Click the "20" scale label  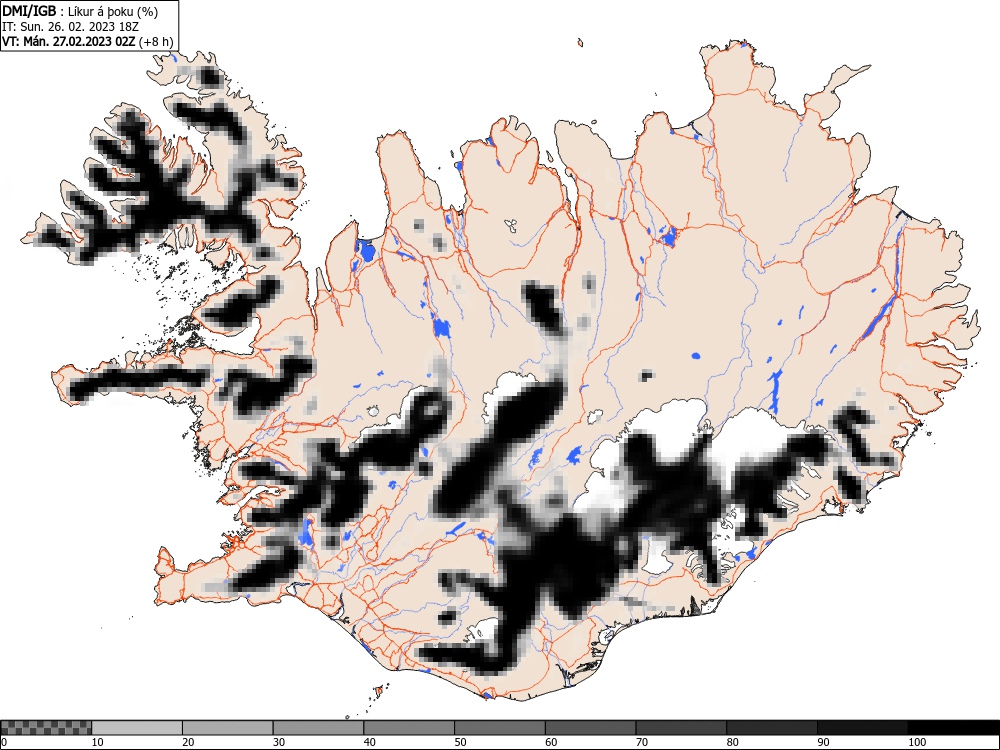pyautogui.click(x=188, y=742)
